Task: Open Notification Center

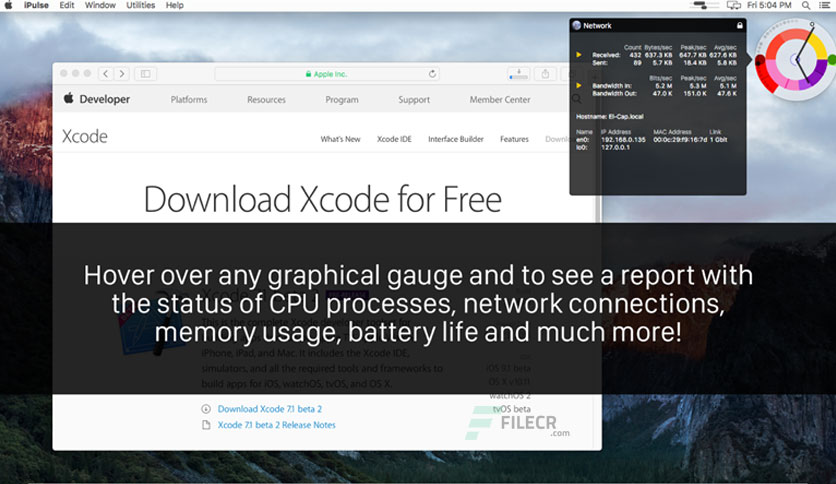Action: click(x=824, y=5)
